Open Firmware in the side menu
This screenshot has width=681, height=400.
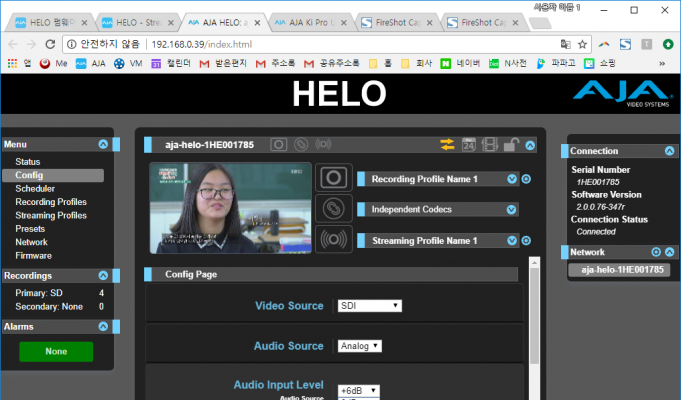33,255
